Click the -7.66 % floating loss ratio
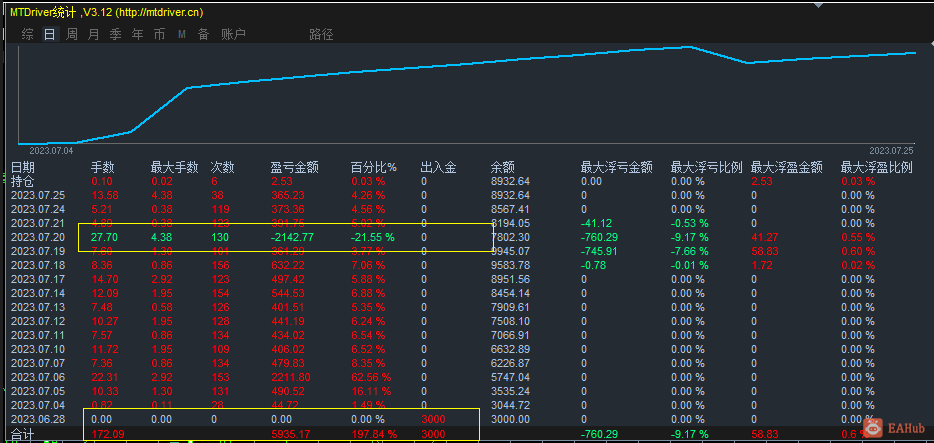This screenshot has width=934, height=443. tap(690, 251)
